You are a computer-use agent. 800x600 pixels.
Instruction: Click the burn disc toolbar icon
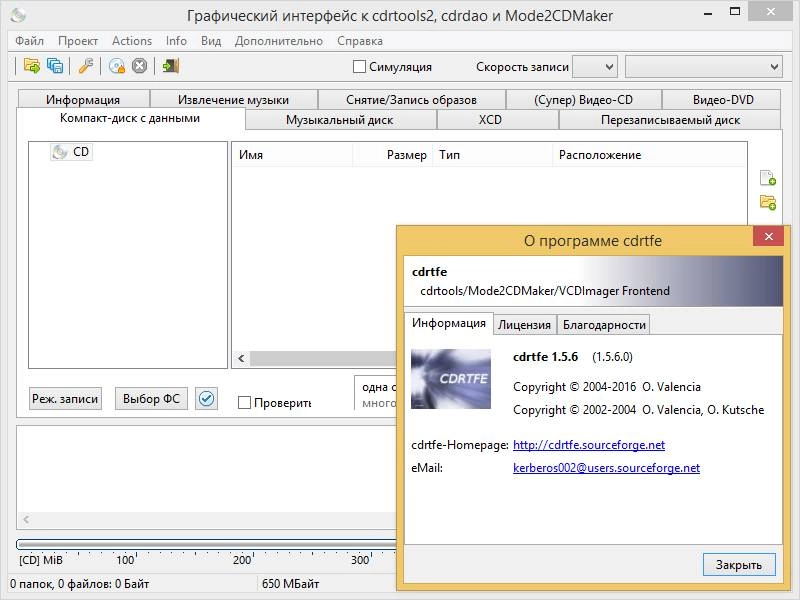click(x=117, y=66)
